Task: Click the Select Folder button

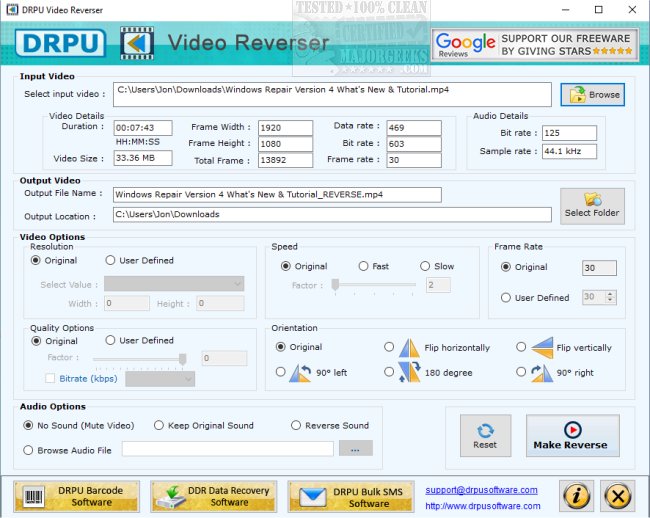Action: 592,206
